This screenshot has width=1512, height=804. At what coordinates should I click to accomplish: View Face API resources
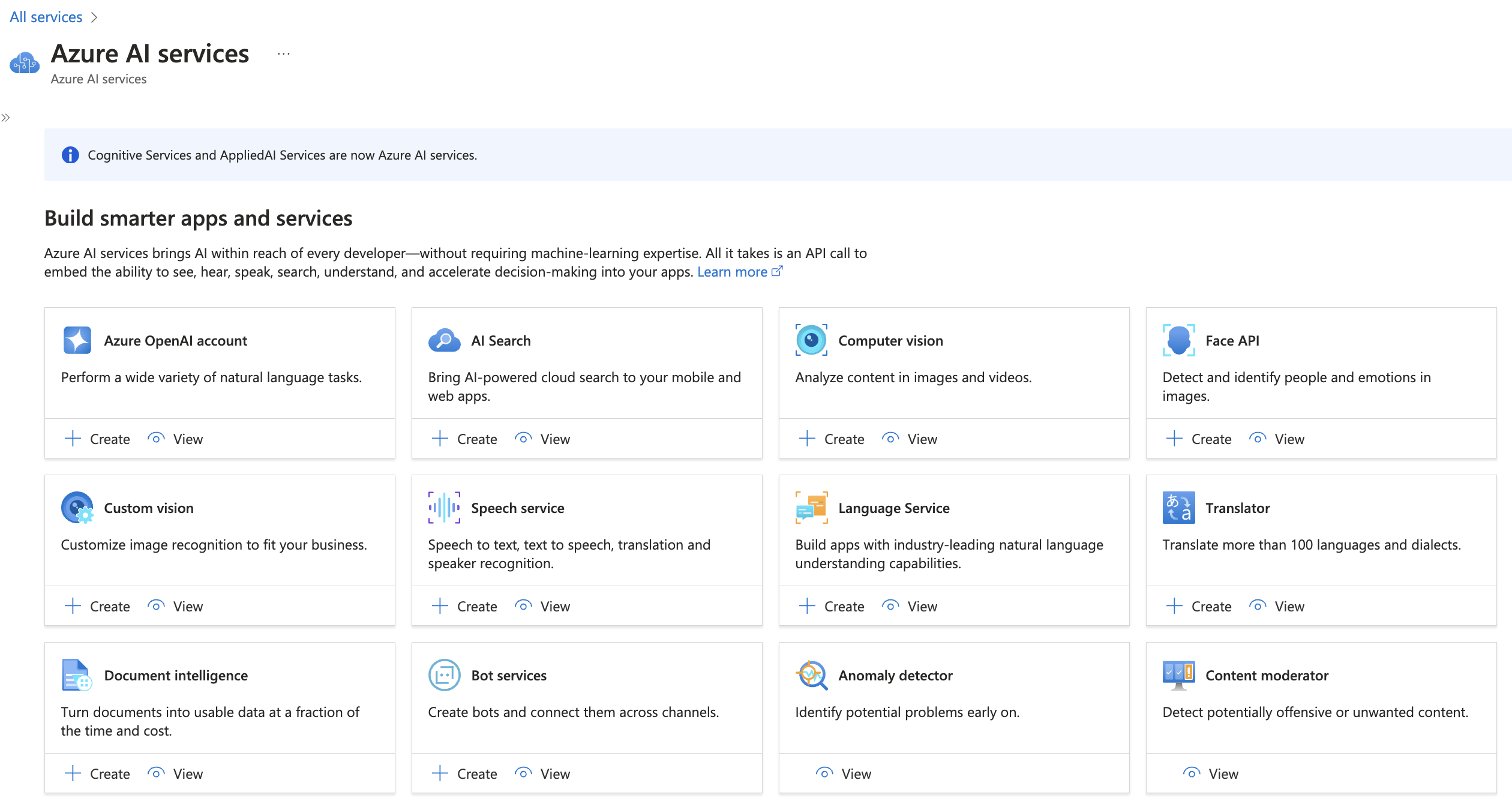1277,439
